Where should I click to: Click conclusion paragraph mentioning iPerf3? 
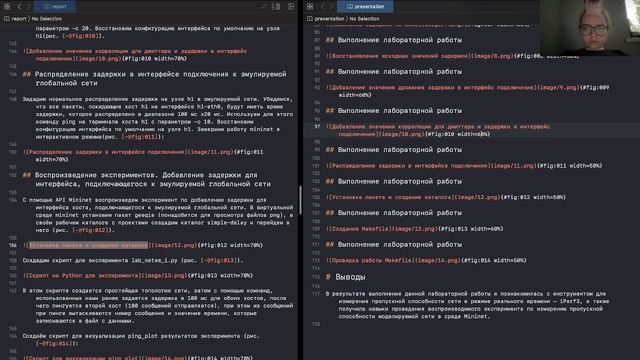(467, 305)
